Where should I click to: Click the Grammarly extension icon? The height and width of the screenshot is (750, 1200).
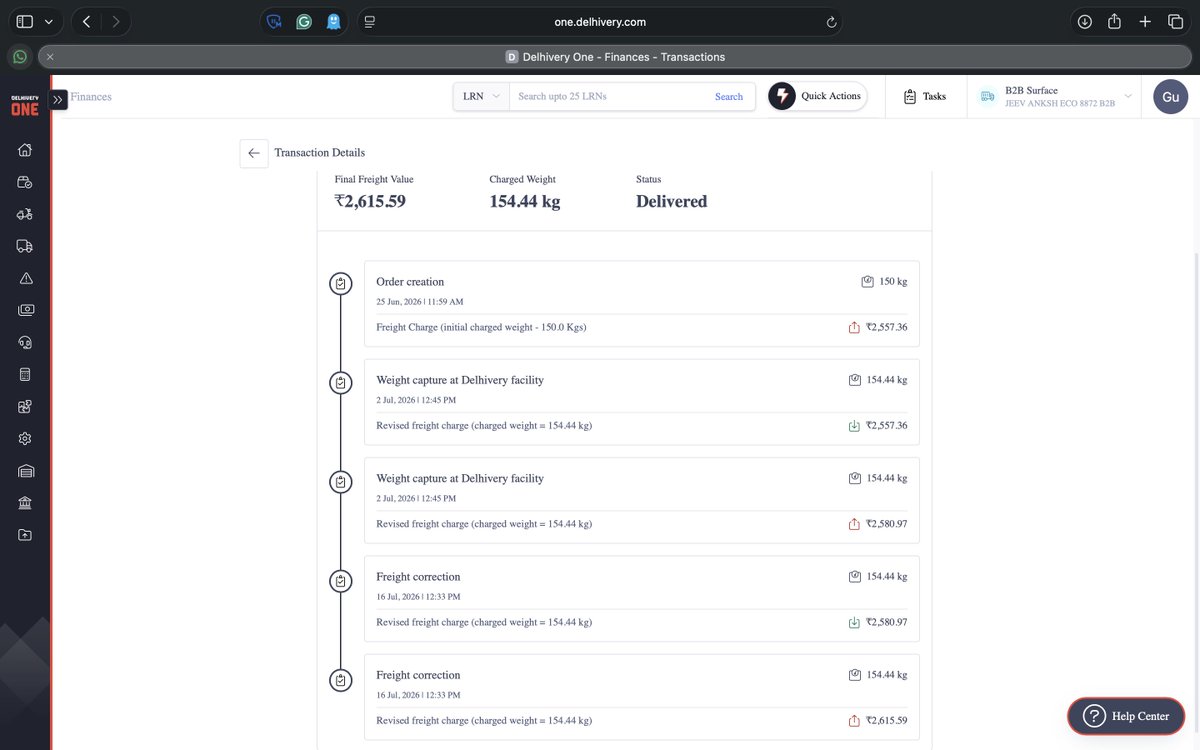pyautogui.click(x=304, y=21)
